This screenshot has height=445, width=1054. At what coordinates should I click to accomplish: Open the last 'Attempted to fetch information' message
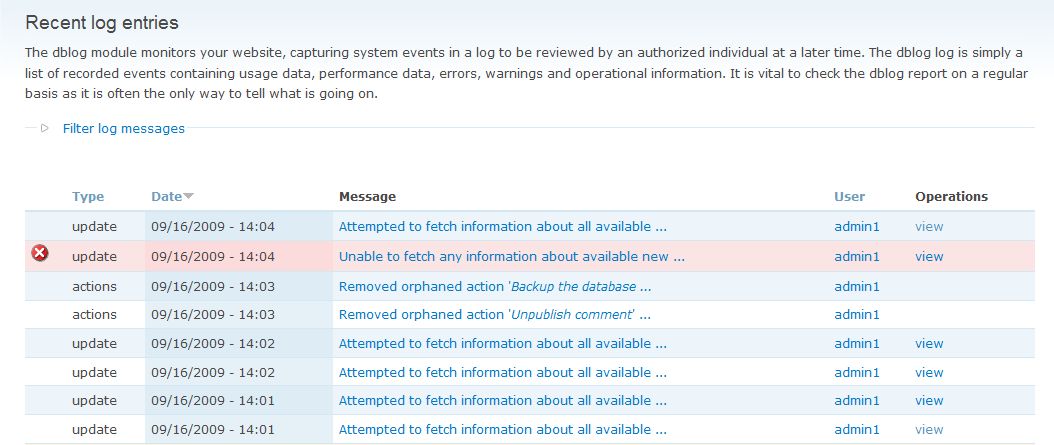[502, 430]
